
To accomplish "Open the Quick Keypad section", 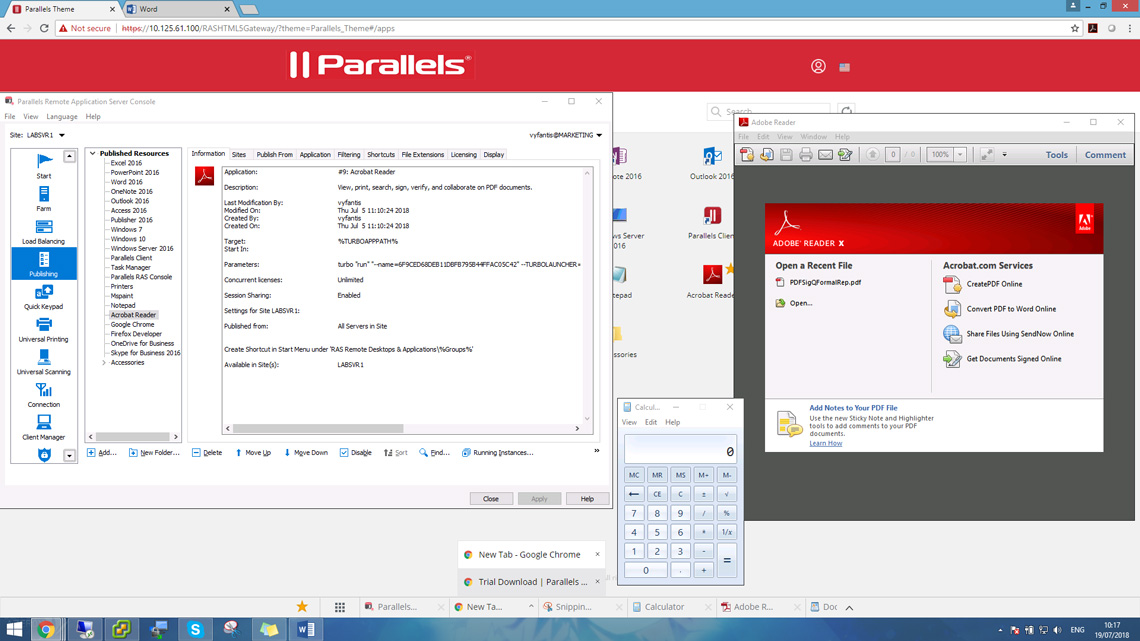I will pos(44,296).
